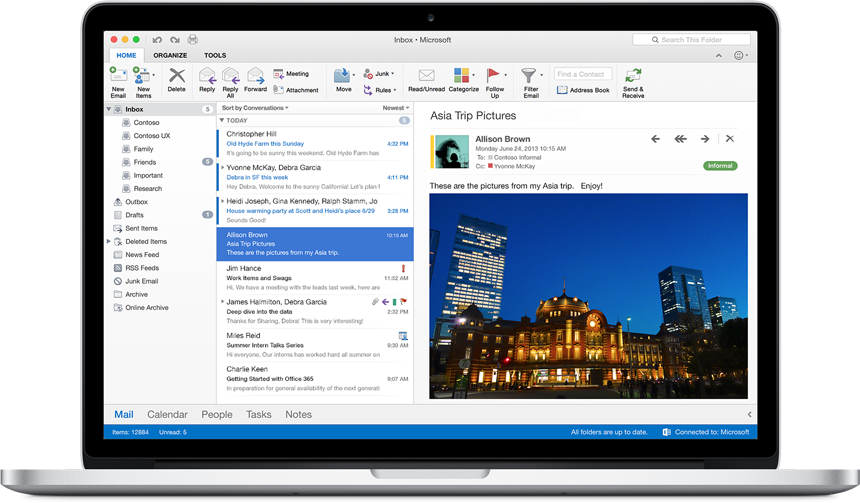Toggle Read/Unread status of message

coord(426,76)
